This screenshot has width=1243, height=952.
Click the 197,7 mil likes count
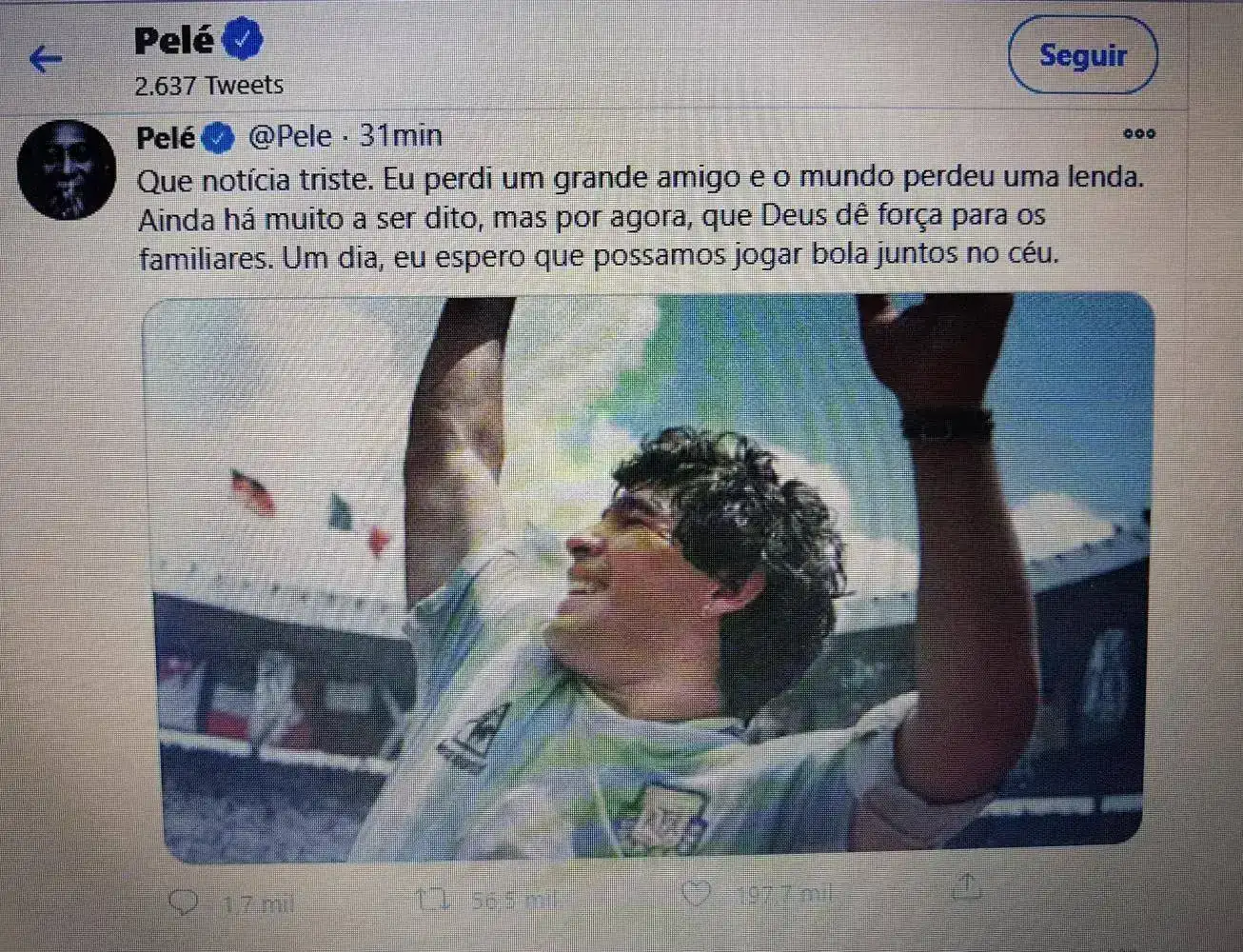(785, 894)
